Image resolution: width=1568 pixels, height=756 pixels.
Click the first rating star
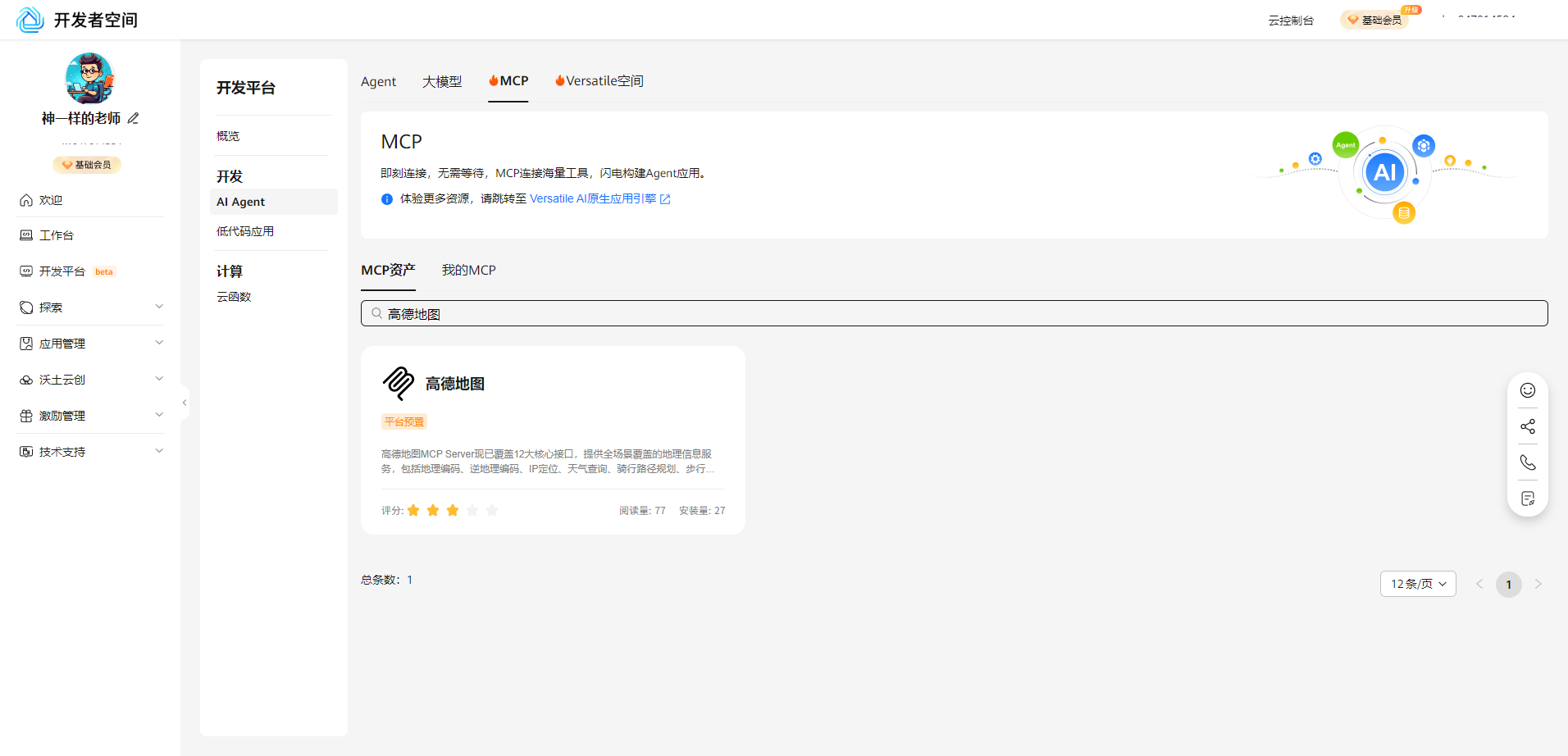point(413,511)
